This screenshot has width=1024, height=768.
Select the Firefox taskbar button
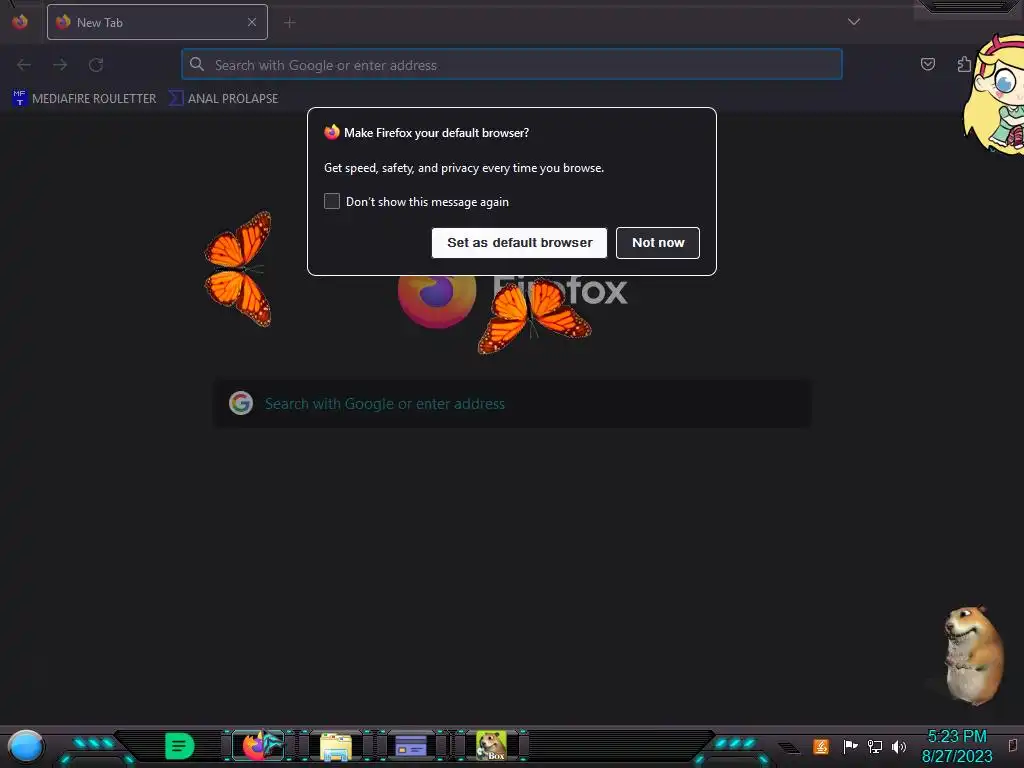[x=259, y=746]
